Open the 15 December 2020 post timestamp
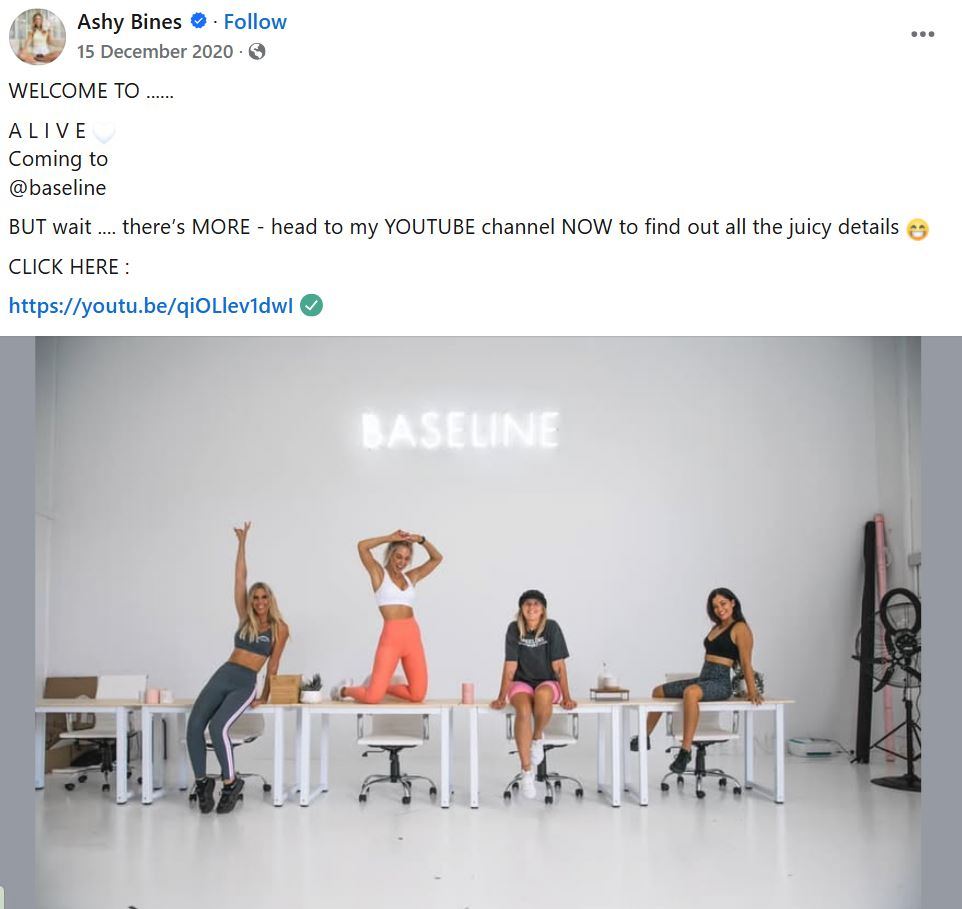Image resolution: width=962 pixels, height=909 pixels. click(x=155, y=52)
